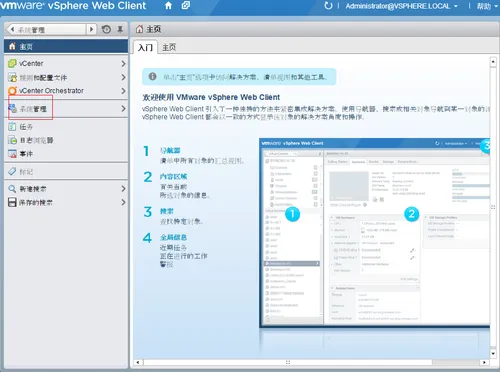Click the vSphere Web Client preview image
The width and height of the screenshot is (500, 372).
375,233
